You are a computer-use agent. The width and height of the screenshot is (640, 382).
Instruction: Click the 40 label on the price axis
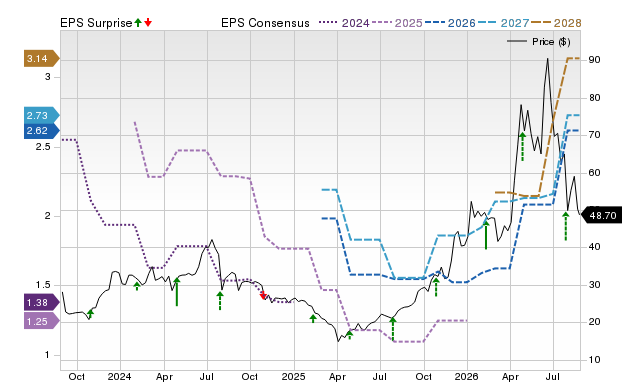594,247
